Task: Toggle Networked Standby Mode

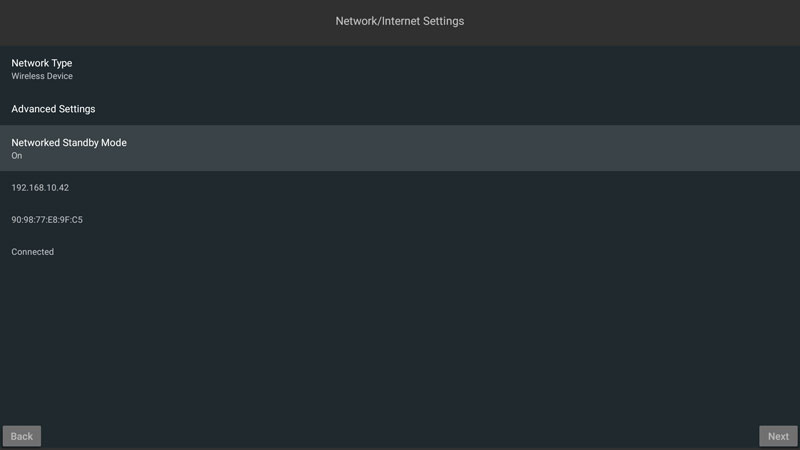Action: 400,148
